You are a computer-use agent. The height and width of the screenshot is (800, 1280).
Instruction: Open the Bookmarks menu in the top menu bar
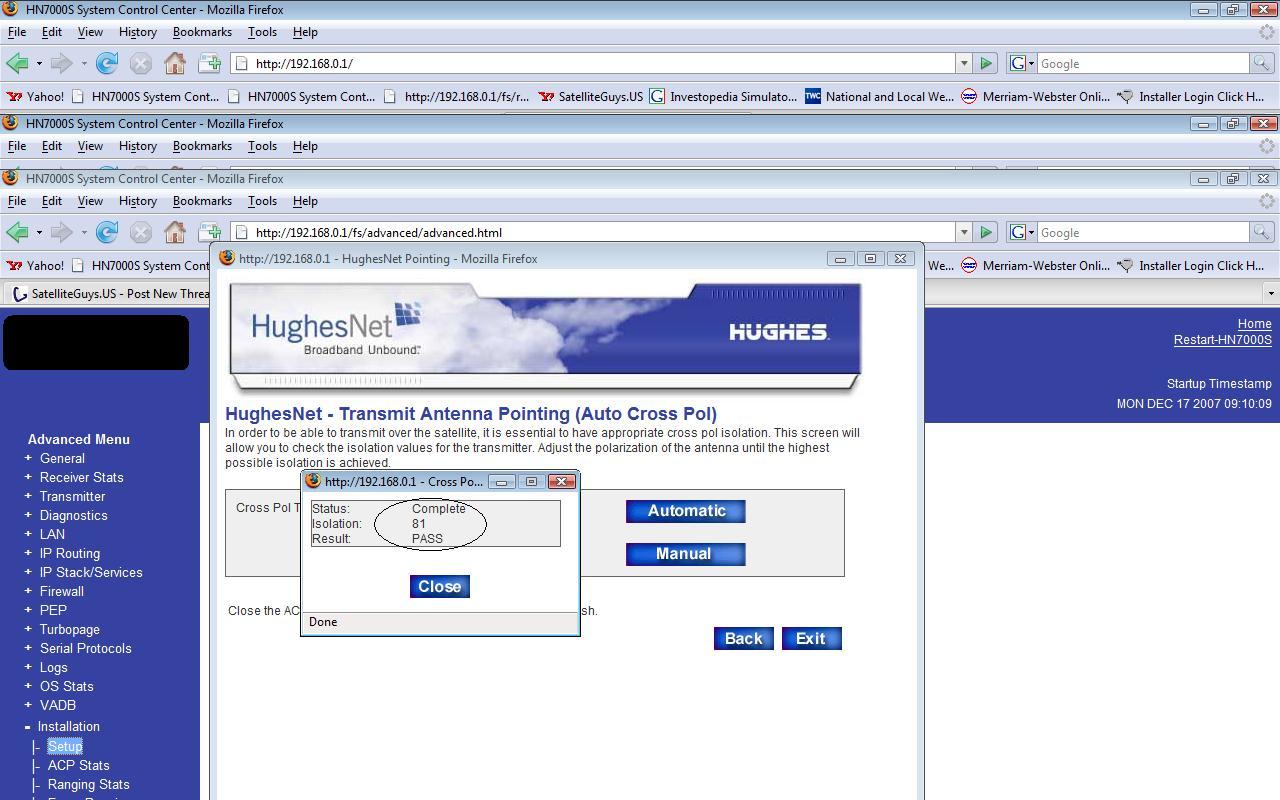coord(202,32)
